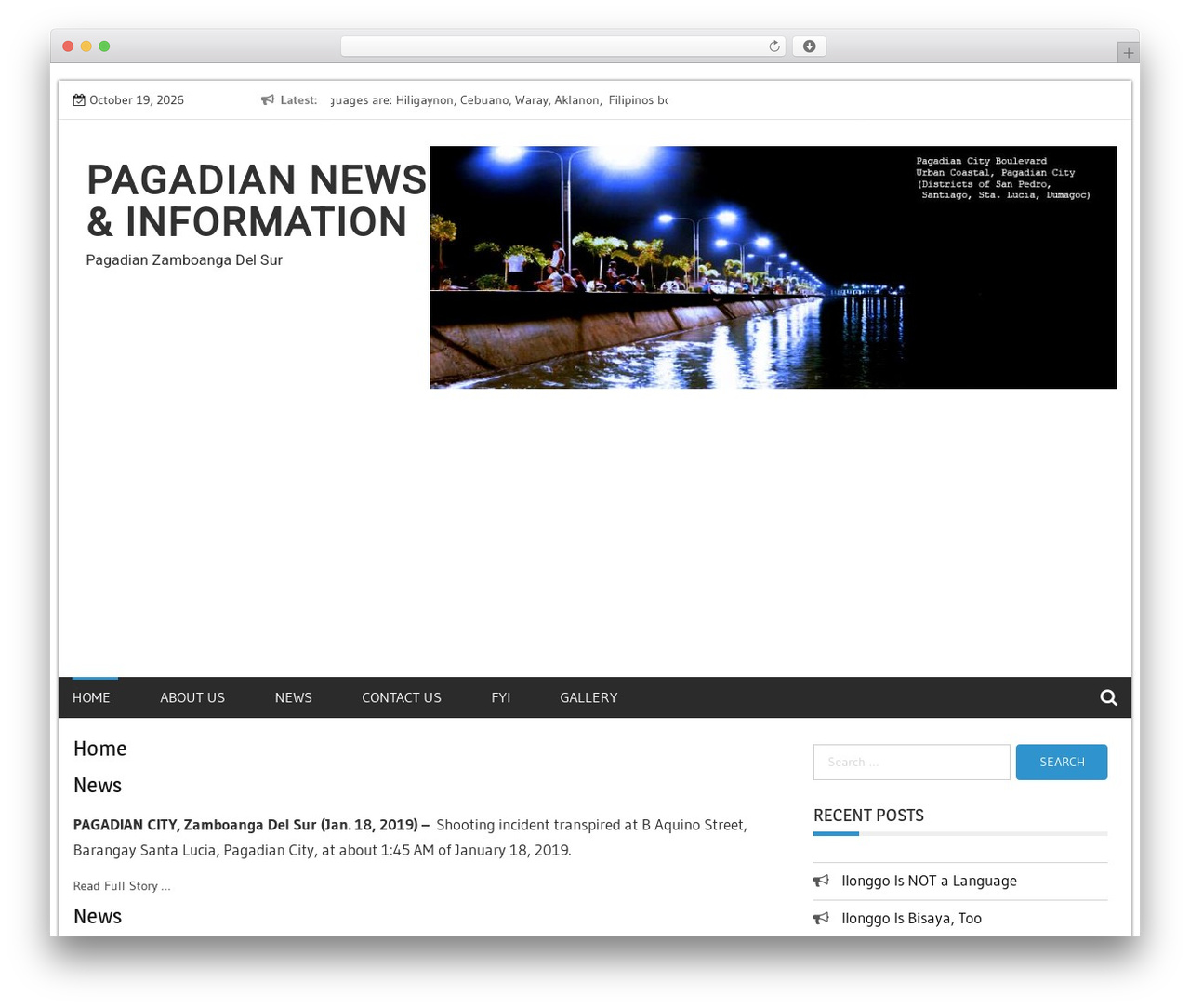Focus the sidebar Search input field

(911, 762)
